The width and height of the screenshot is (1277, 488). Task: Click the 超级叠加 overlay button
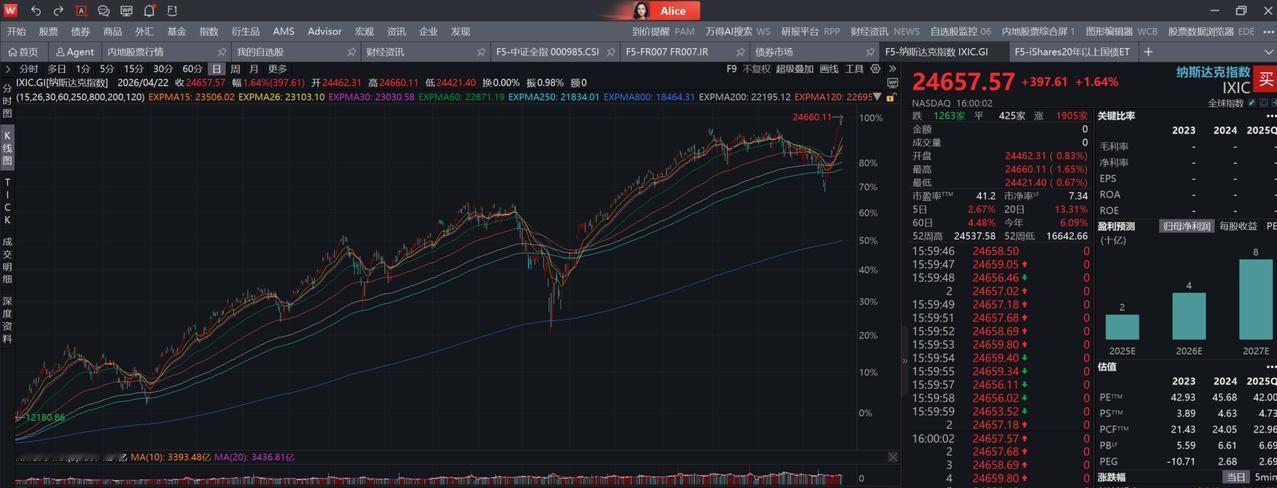pos(794,69)
